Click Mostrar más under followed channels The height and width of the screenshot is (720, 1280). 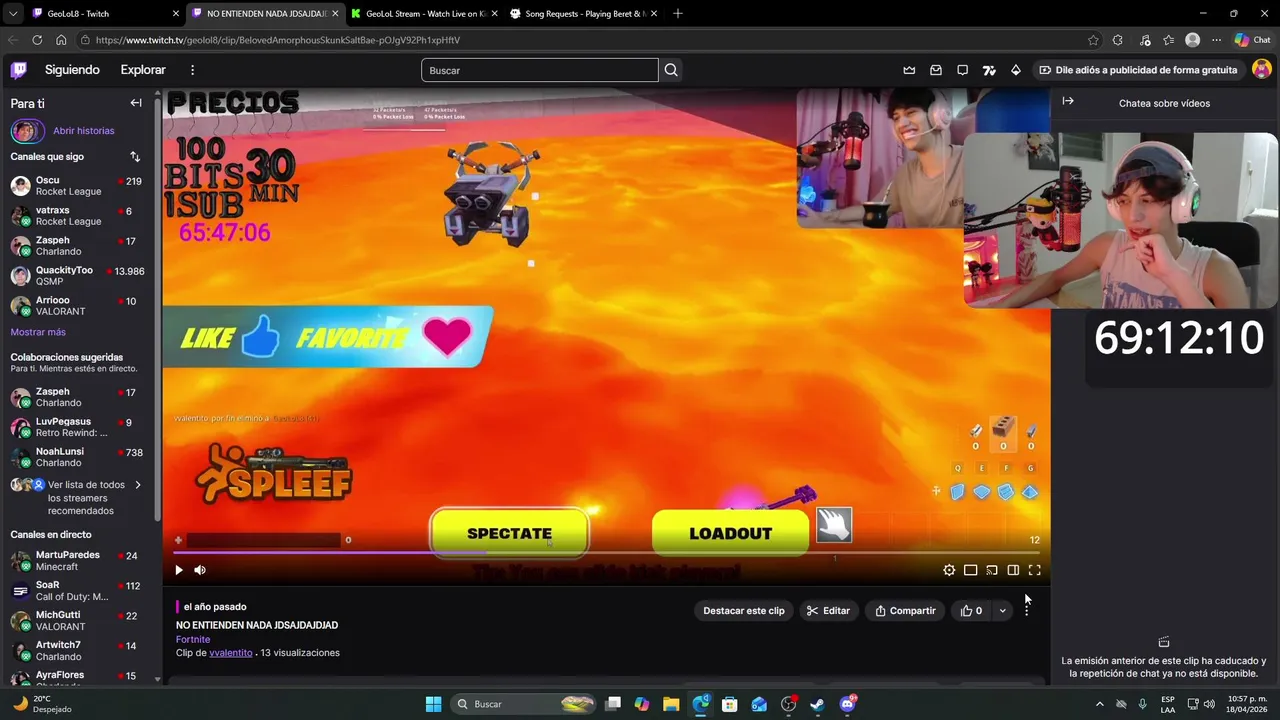click(x=38, y=332)
